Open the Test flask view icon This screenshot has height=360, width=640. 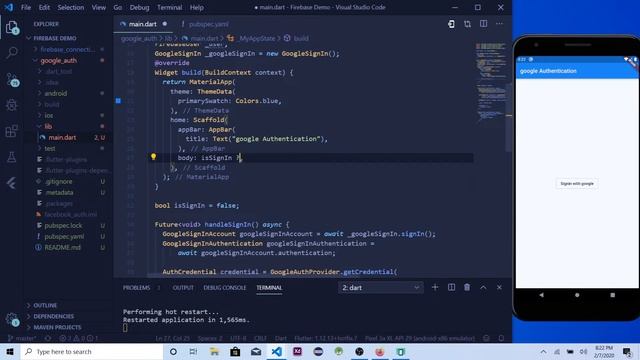(x=12, y=157)
